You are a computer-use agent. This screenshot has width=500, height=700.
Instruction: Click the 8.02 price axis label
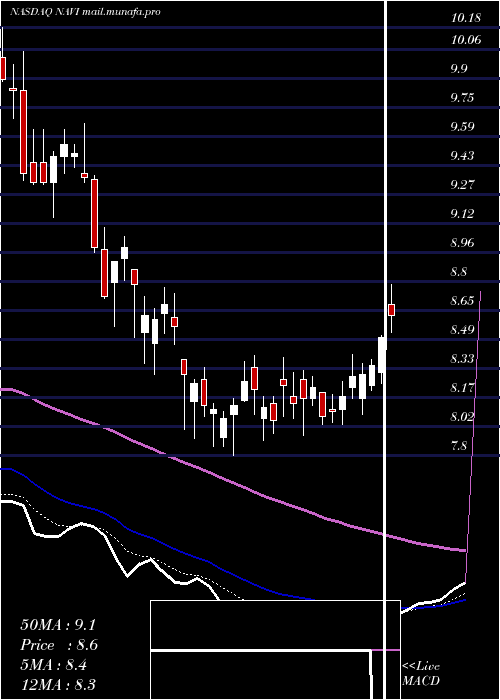[462, 417]
